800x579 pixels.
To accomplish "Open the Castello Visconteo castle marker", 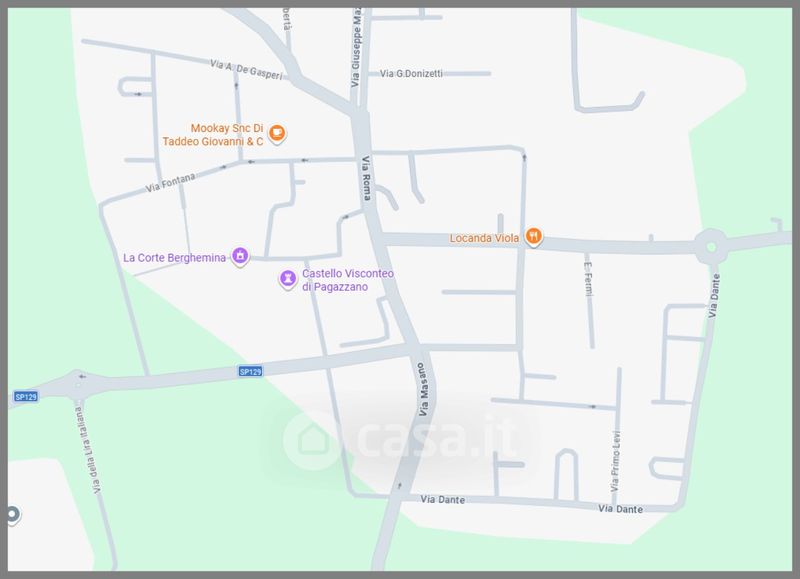I will tap(288, 280).
